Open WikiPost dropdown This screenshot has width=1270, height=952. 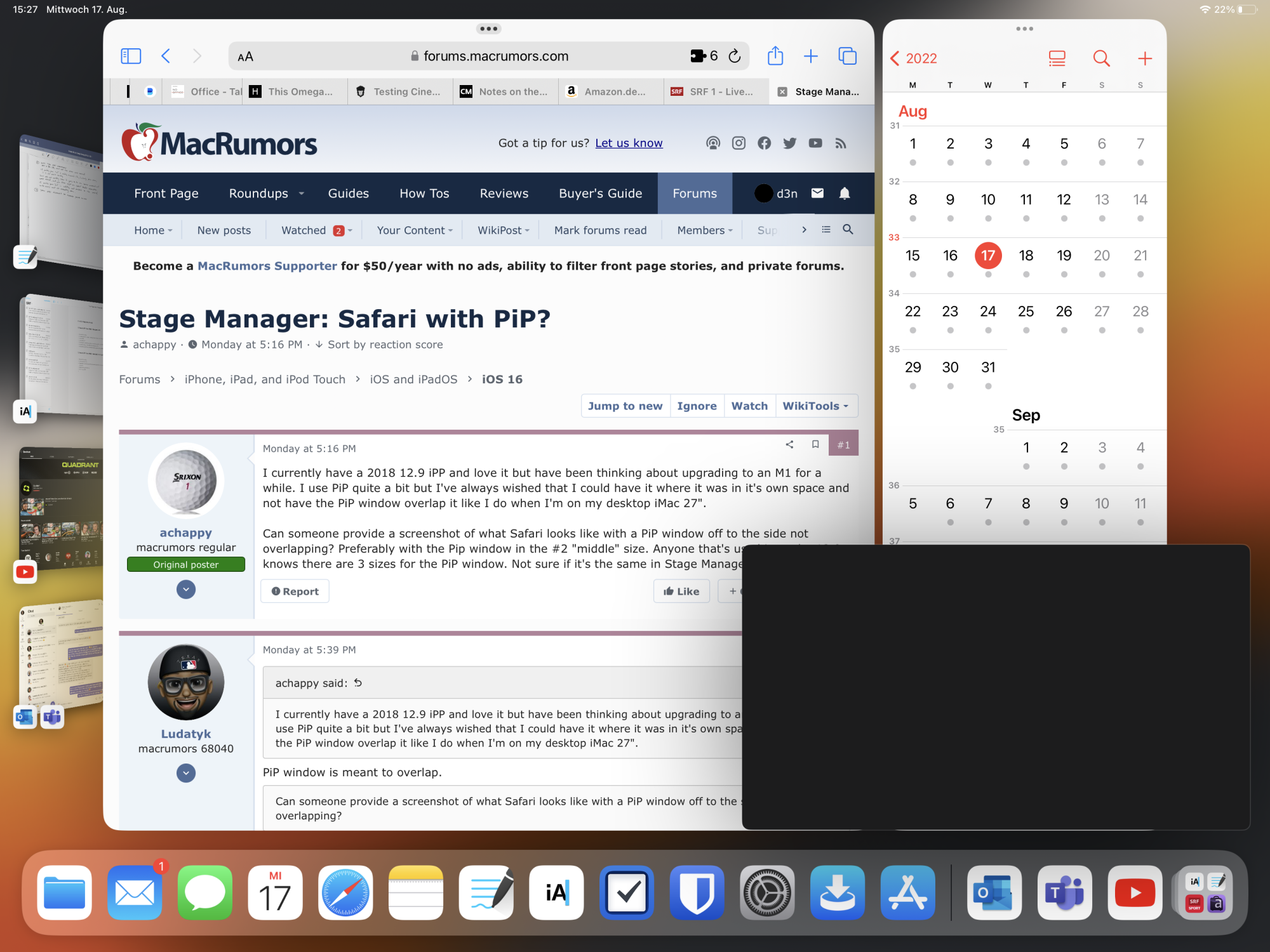click(504, 230)
